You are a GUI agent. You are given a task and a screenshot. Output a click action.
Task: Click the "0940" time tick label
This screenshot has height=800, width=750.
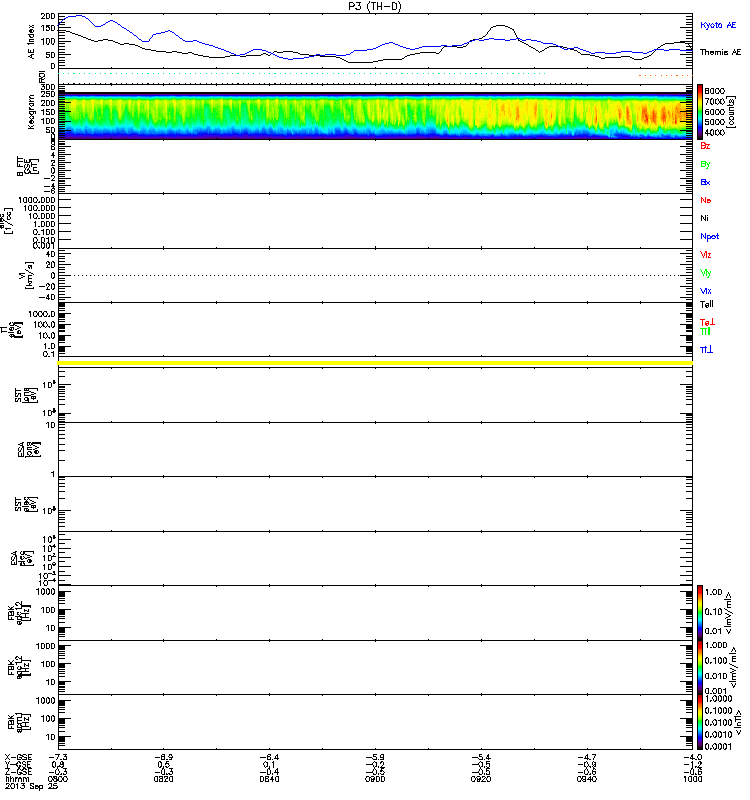click(587, 779)
